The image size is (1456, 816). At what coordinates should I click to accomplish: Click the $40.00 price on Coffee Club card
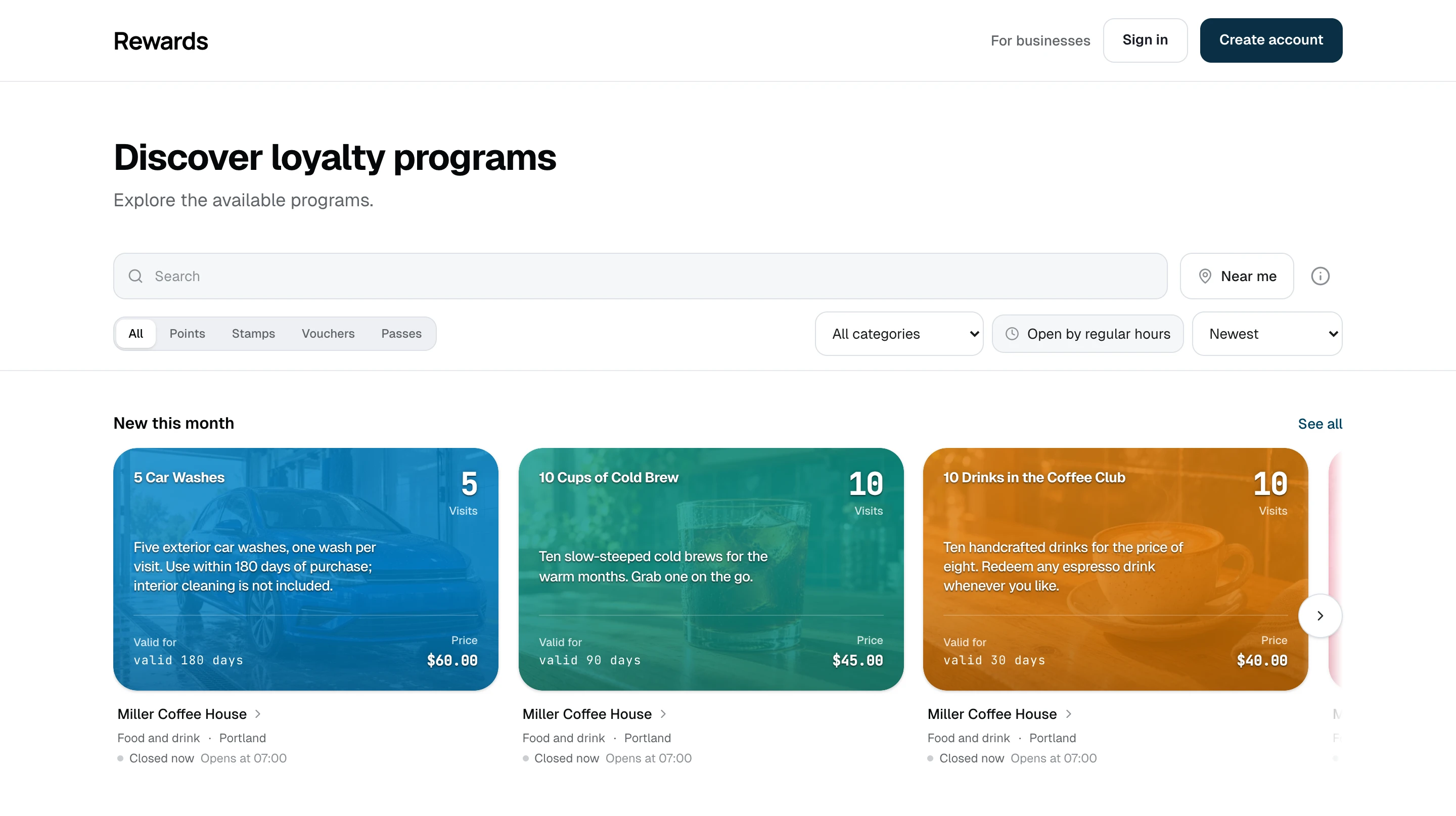[x=1261, y=660]
